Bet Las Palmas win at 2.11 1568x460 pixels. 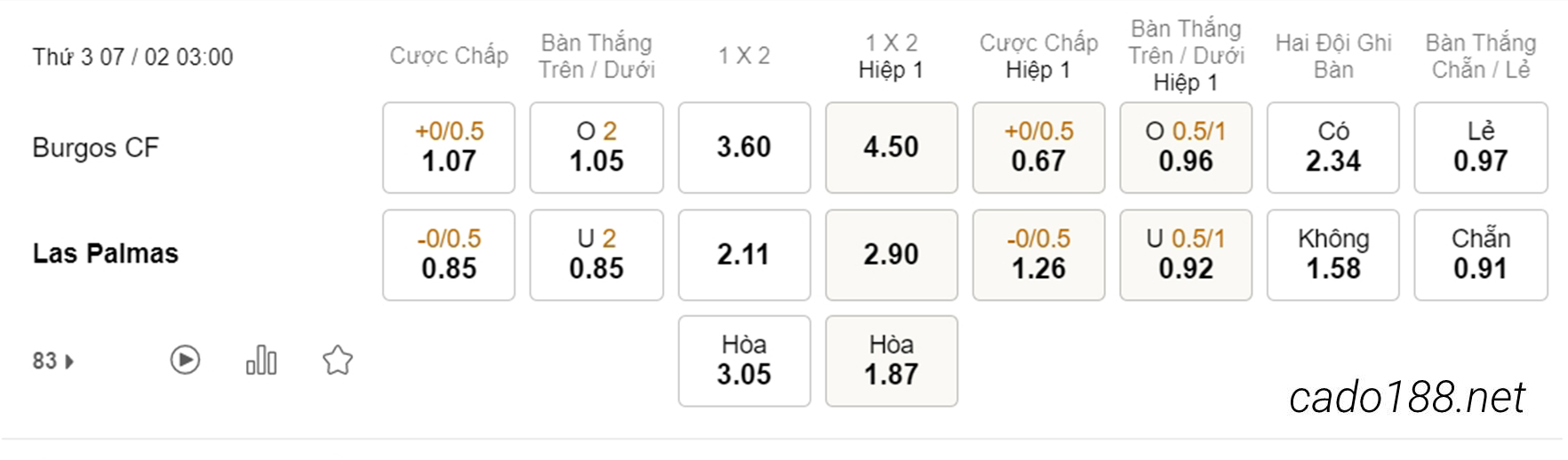[x=745, y=255]
